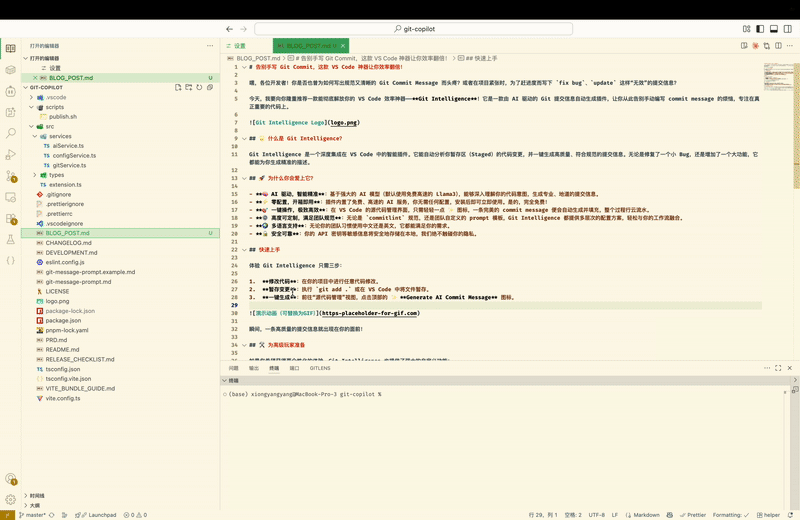Switch to the Problems panel tab

[233, 368]
